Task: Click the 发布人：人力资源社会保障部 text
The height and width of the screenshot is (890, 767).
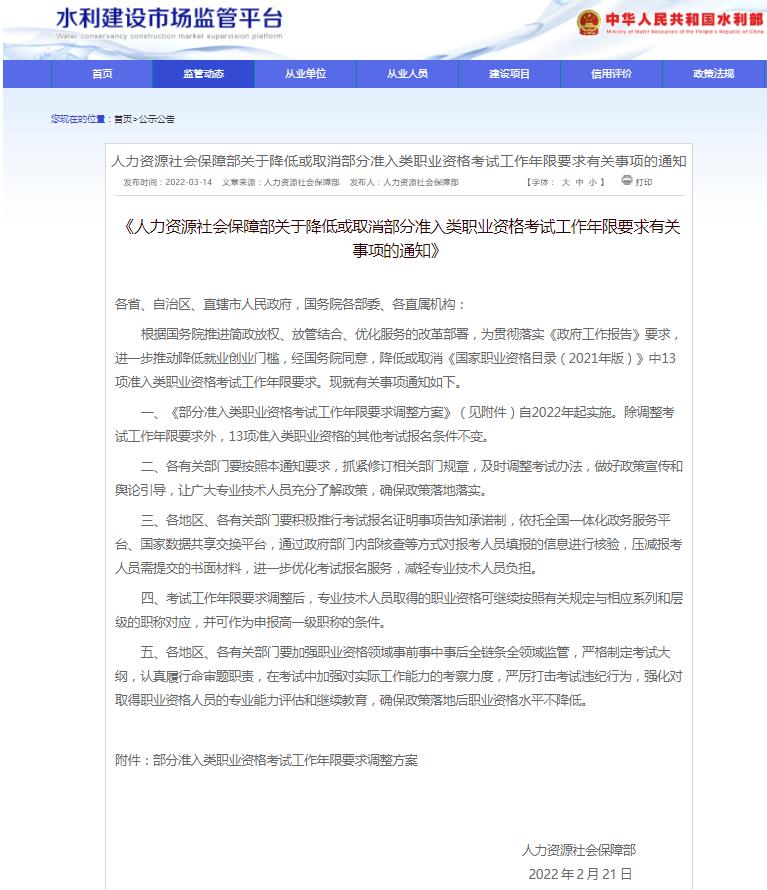Action: (x=404, y=182)
